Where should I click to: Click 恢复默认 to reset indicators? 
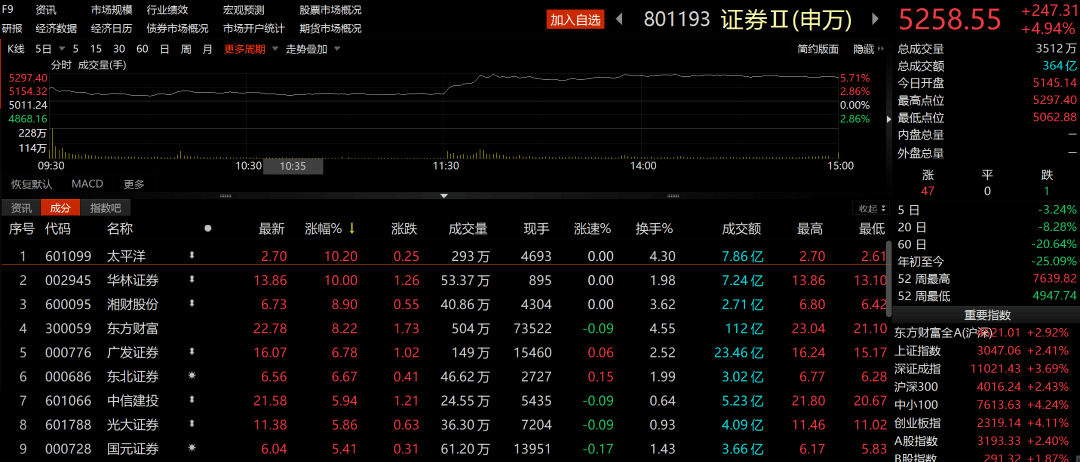(31, 184)
